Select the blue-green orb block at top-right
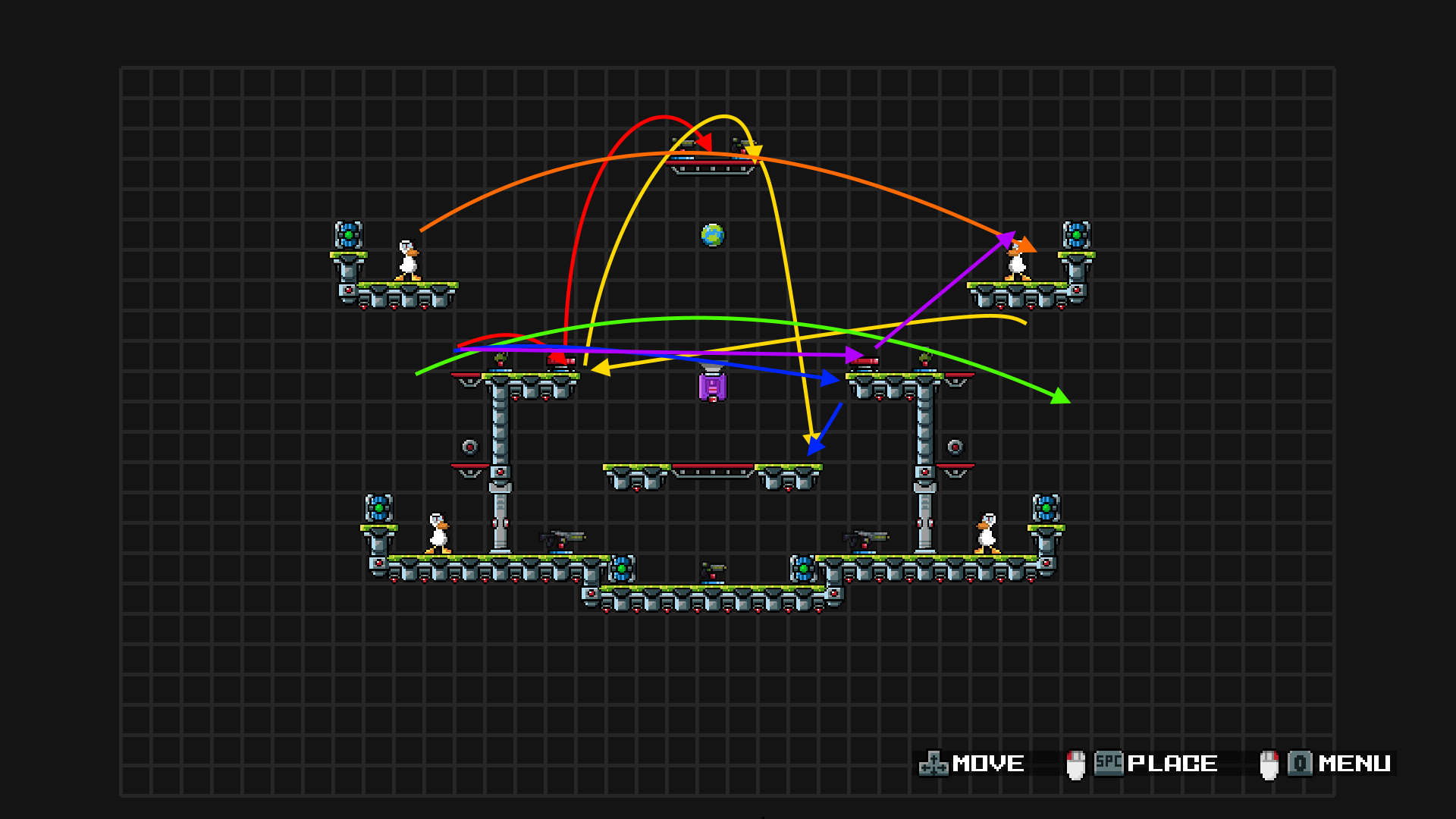Image resolution: width=1456 pixels, height=819 pixels. tap(1076, 235)
